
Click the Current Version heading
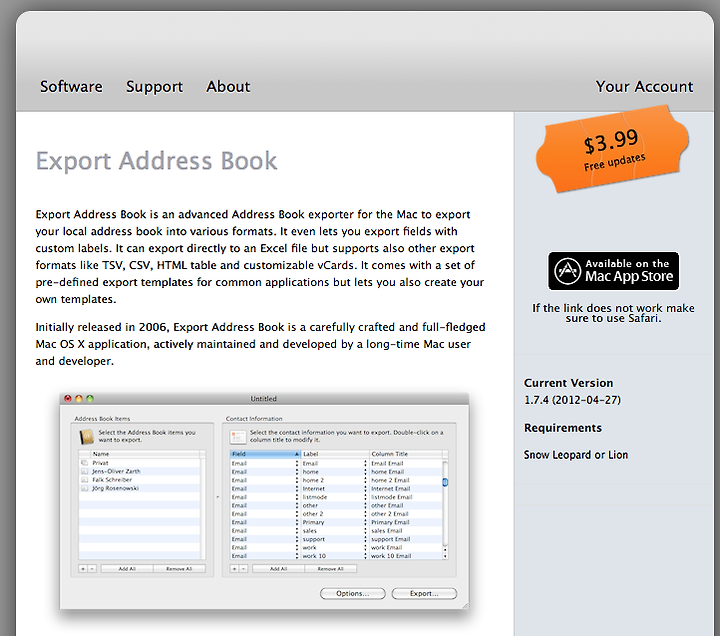click(x=568, y=383)
